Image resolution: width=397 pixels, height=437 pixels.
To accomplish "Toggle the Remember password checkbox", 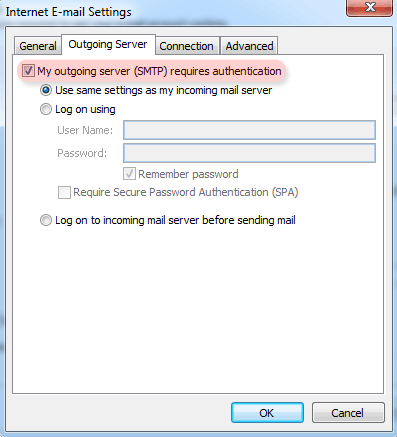I will pos(129,174).
